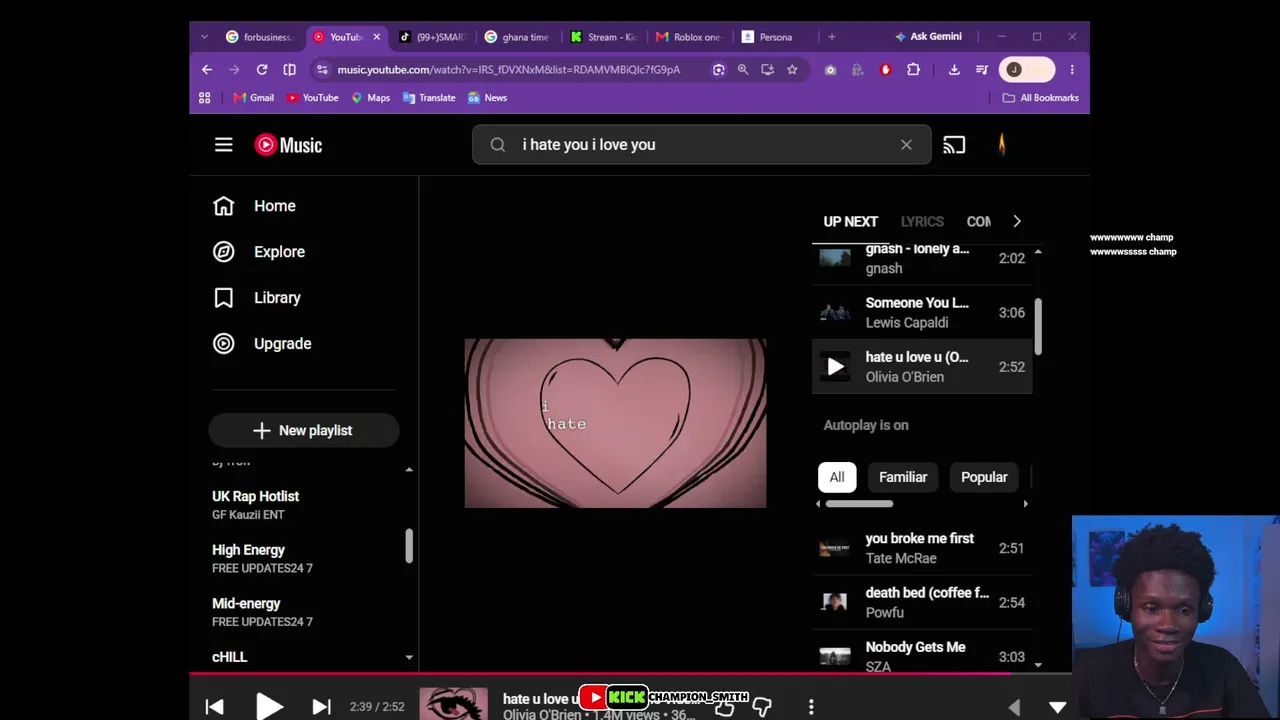The width and height of the screenshot is (1280, 720).
Task: Open the Translate bookmark
Action: coord(429,98)
